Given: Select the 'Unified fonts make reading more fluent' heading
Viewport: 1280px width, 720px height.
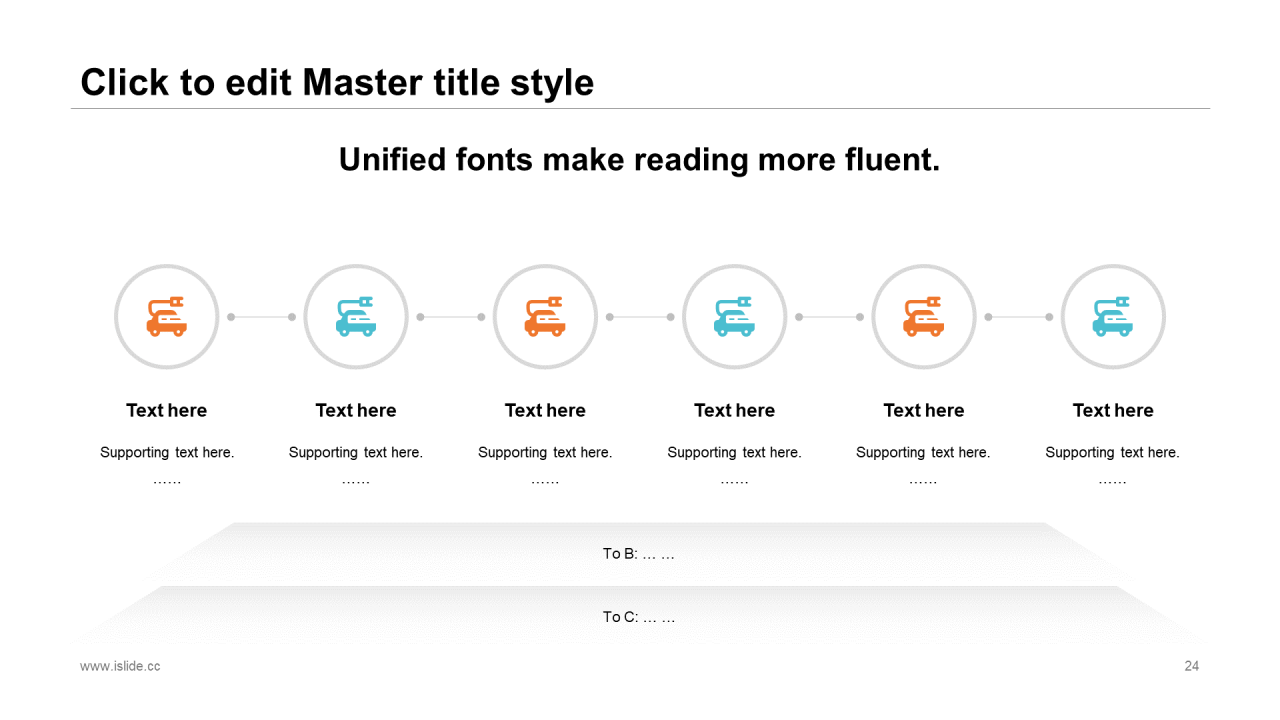Looking at the screenshot, I should coord(639,160).
